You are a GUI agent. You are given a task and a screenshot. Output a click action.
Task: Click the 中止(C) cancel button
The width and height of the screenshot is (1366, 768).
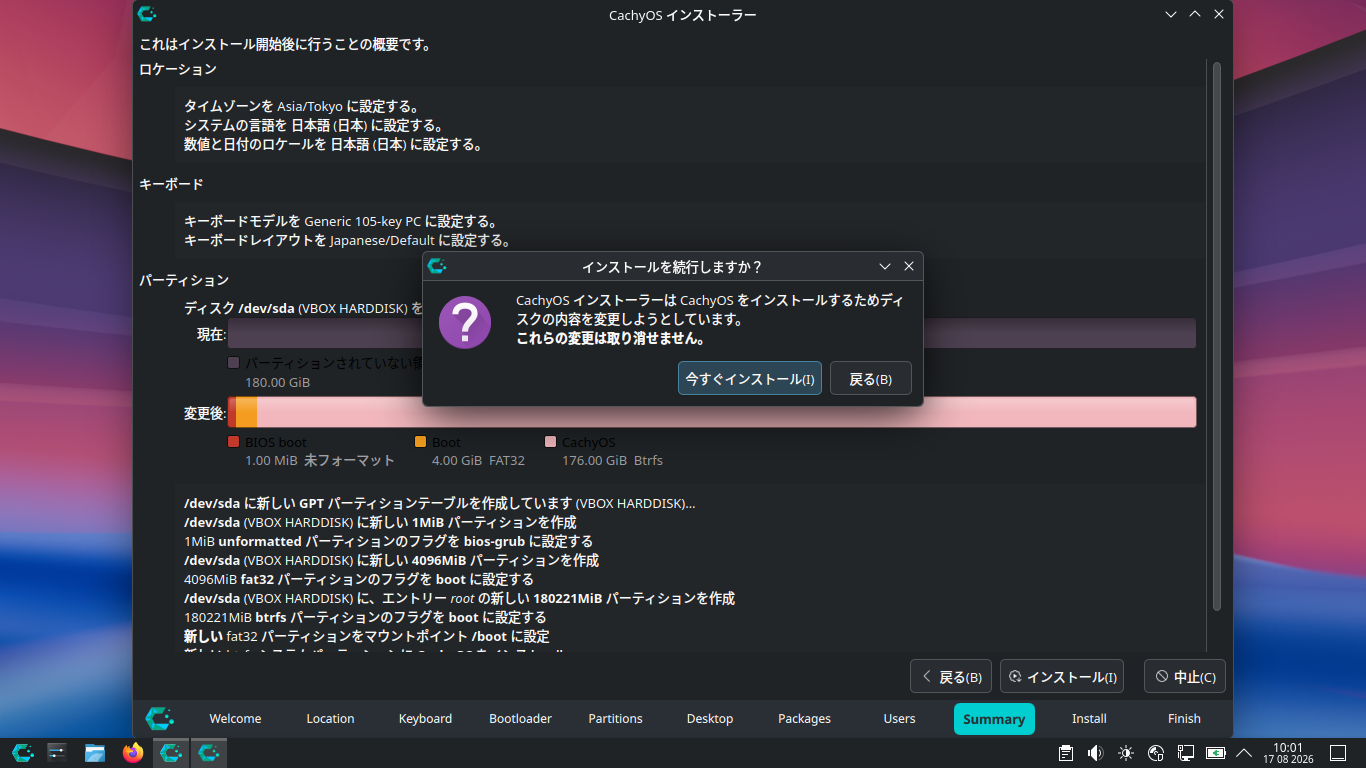1185,677
